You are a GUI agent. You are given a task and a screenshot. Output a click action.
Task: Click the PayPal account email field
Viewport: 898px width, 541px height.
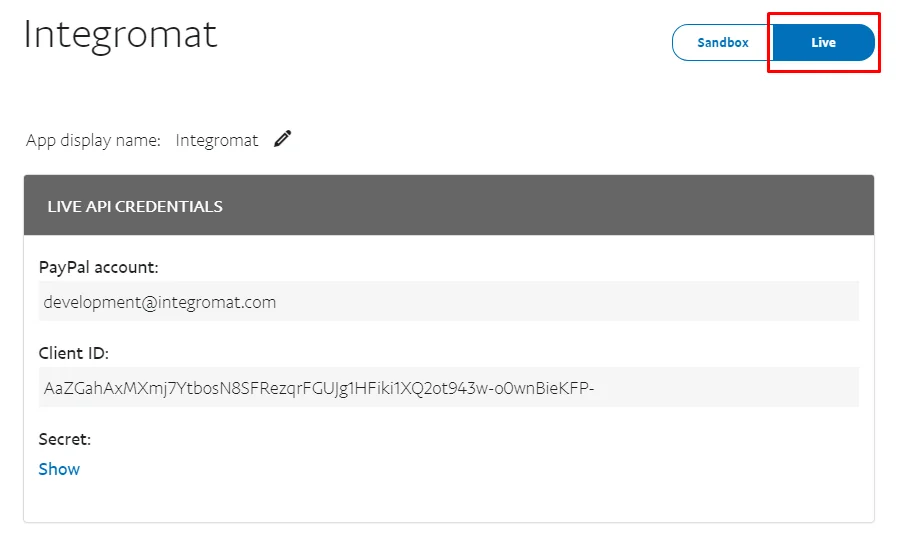point(448,301)
